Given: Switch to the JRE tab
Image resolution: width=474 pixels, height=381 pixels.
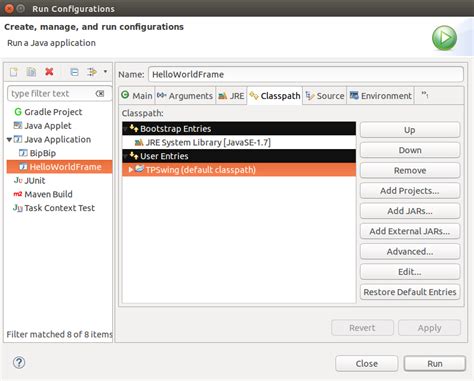Looking at the screenshot, I should click(x=231, y=96).
